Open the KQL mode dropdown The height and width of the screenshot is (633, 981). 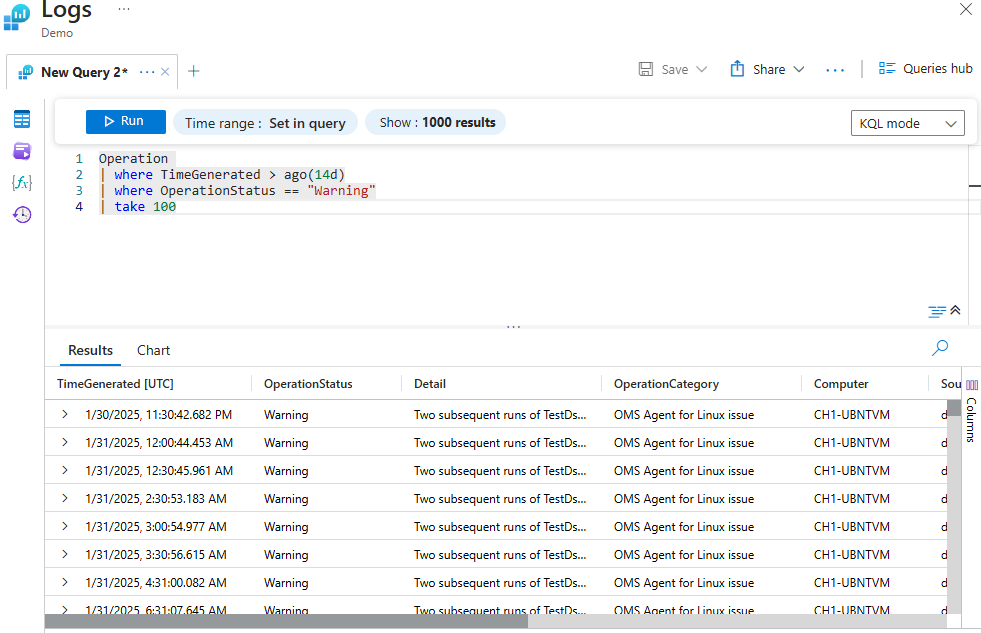(x=908, y=123)
